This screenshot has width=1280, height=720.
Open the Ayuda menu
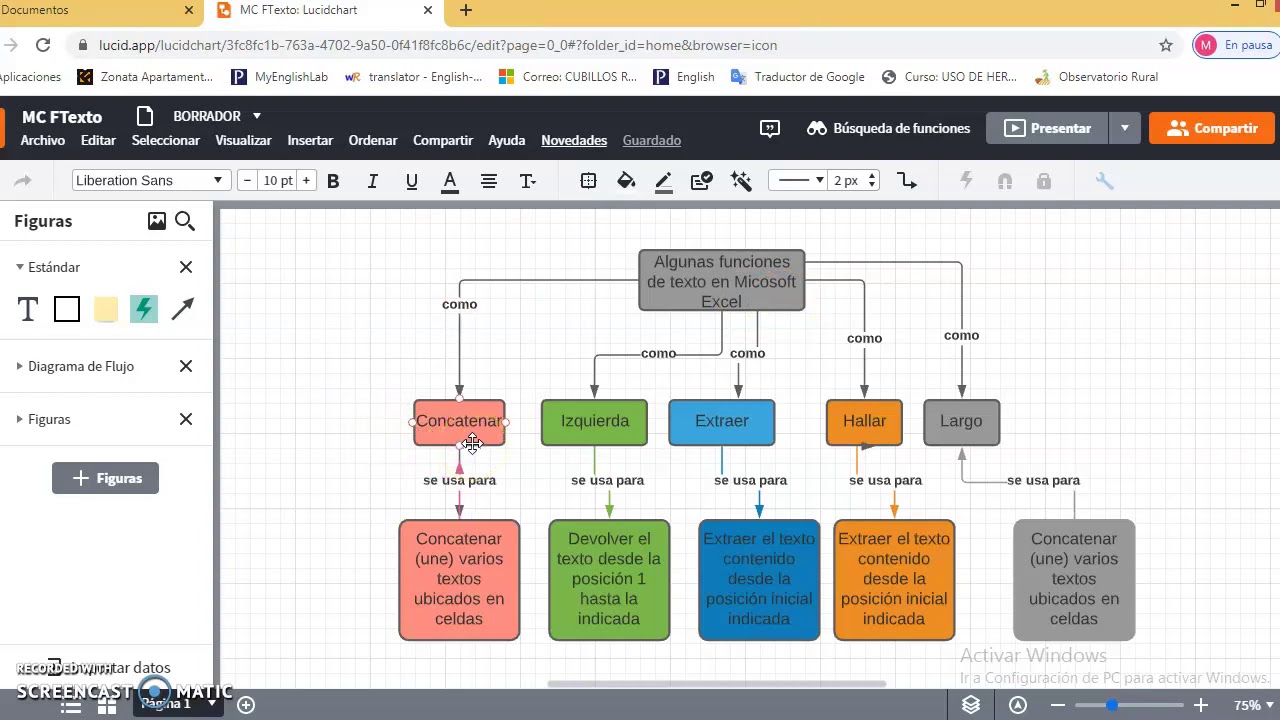507,140
